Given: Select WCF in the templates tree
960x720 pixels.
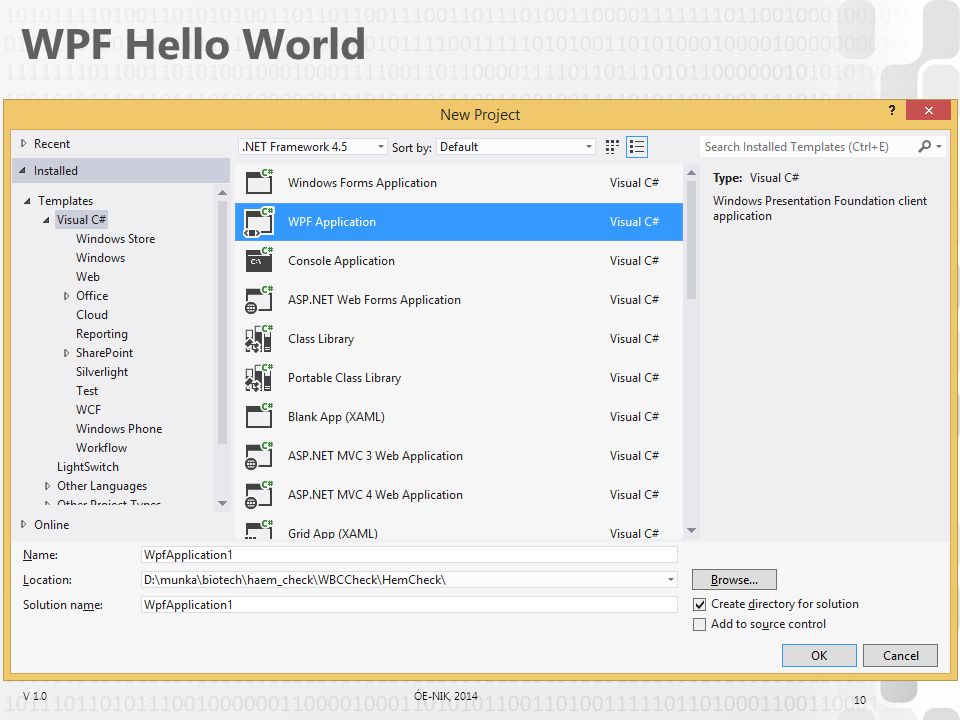Looking at the screenshot, I should click(x=88, y=410).
